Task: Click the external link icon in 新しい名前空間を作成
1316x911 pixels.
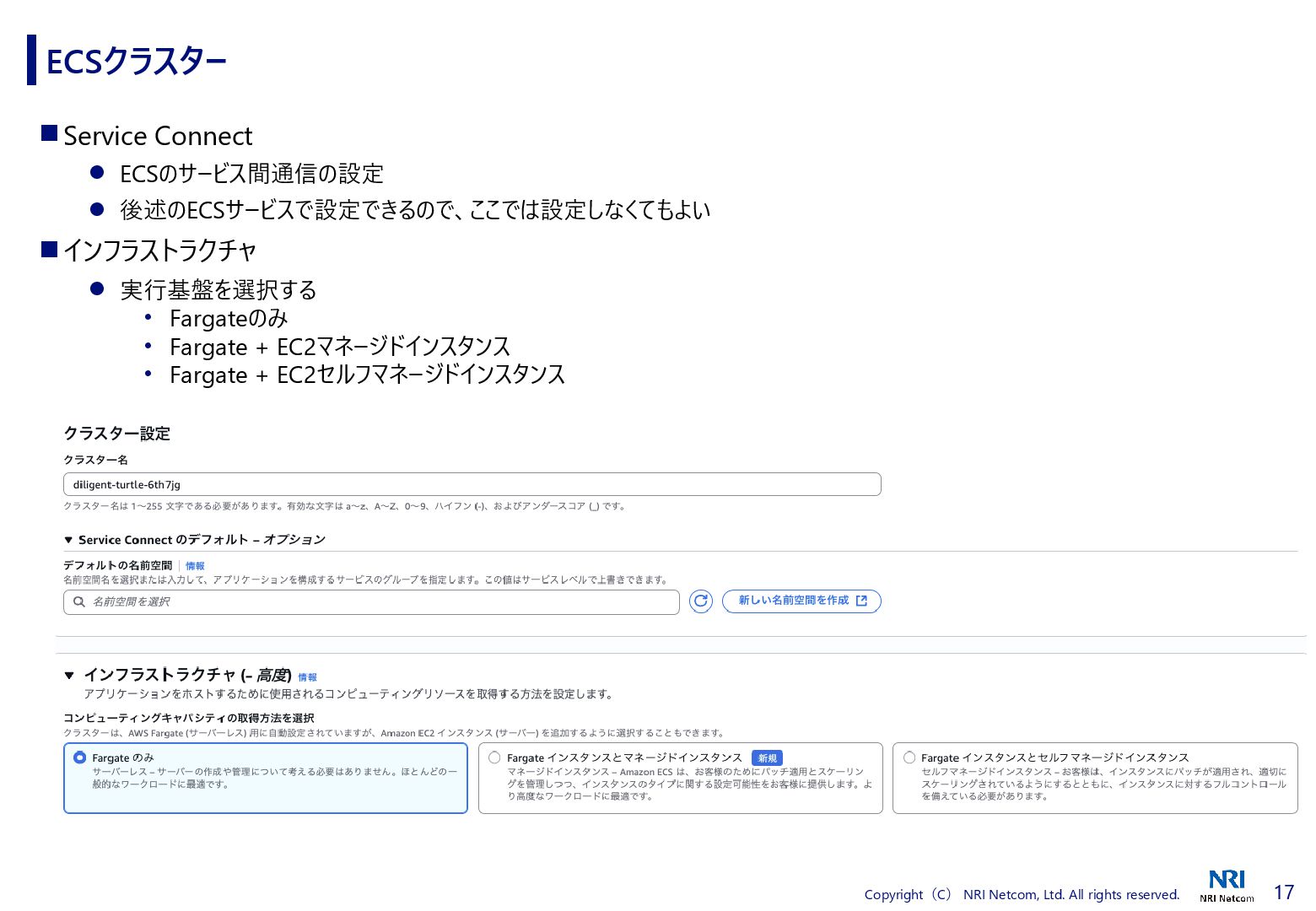Action: (861, 601)
